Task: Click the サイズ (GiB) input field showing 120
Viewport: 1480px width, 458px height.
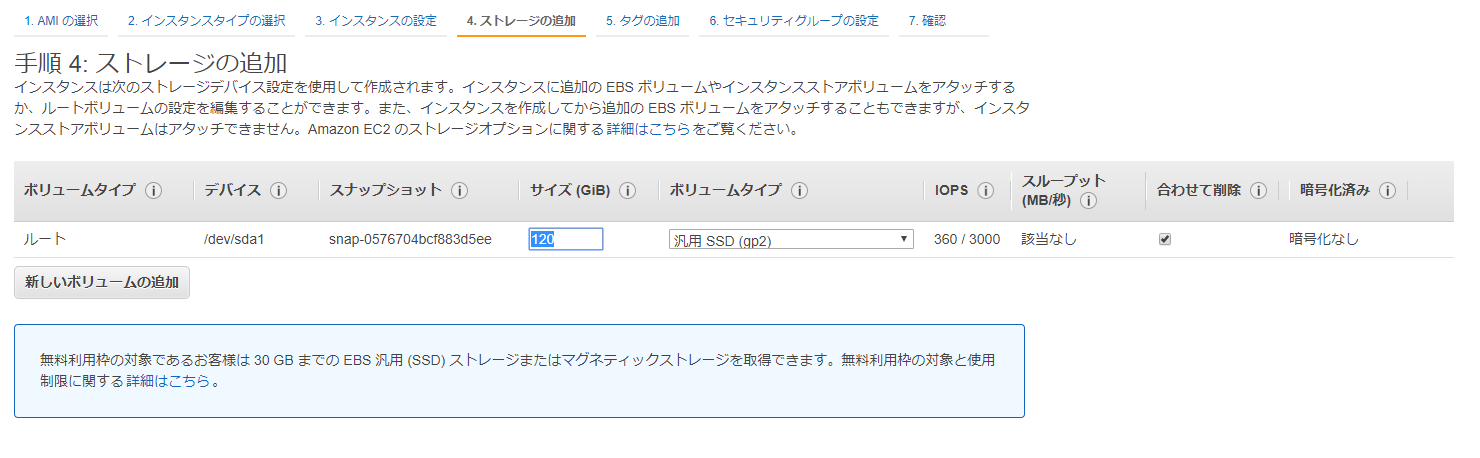Action: (566, 240)
